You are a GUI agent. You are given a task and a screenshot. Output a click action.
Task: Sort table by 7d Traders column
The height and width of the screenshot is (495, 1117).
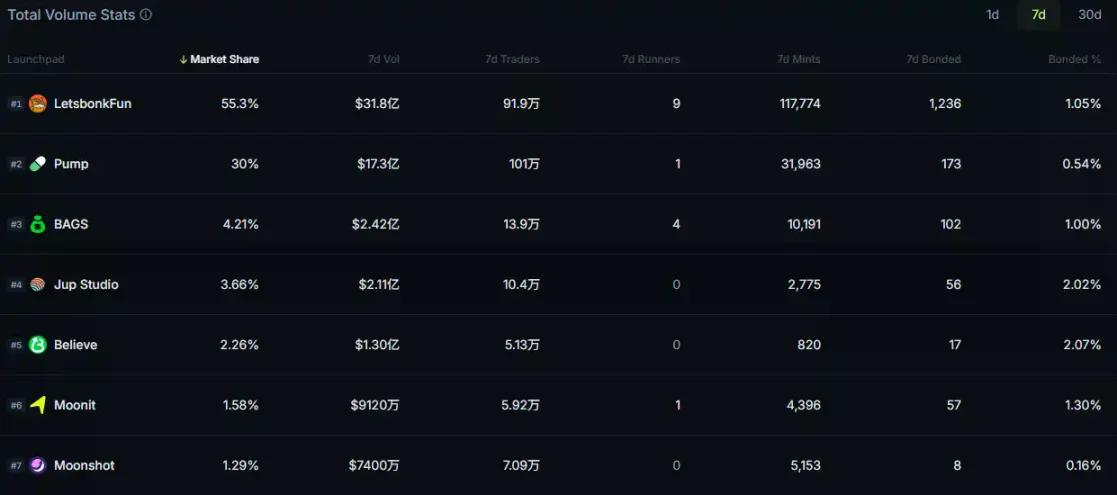click(x=512, y=59)
